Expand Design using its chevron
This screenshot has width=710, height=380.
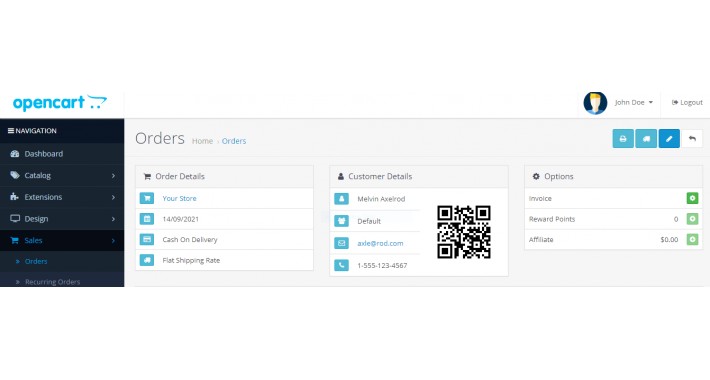113,219
